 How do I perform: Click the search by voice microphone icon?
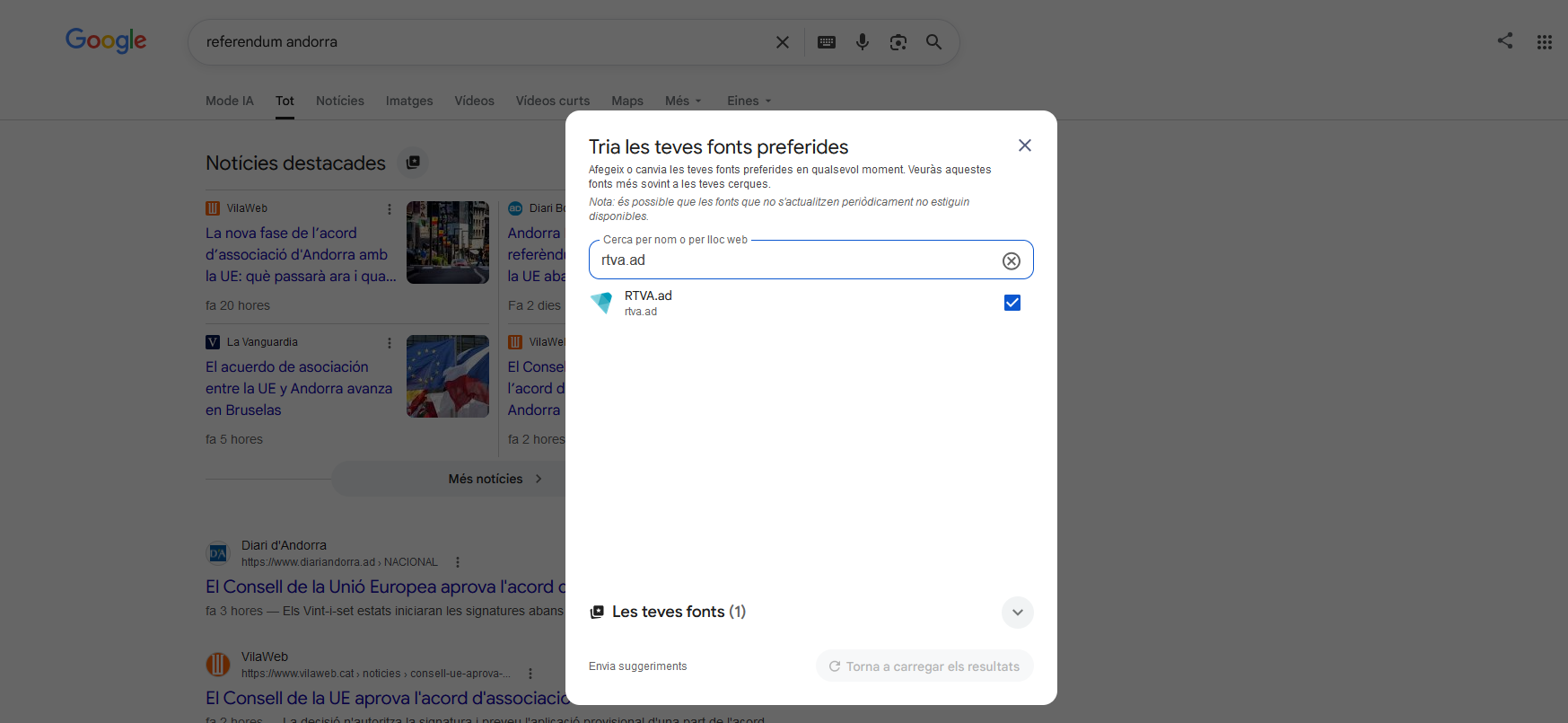pos(862,42)
